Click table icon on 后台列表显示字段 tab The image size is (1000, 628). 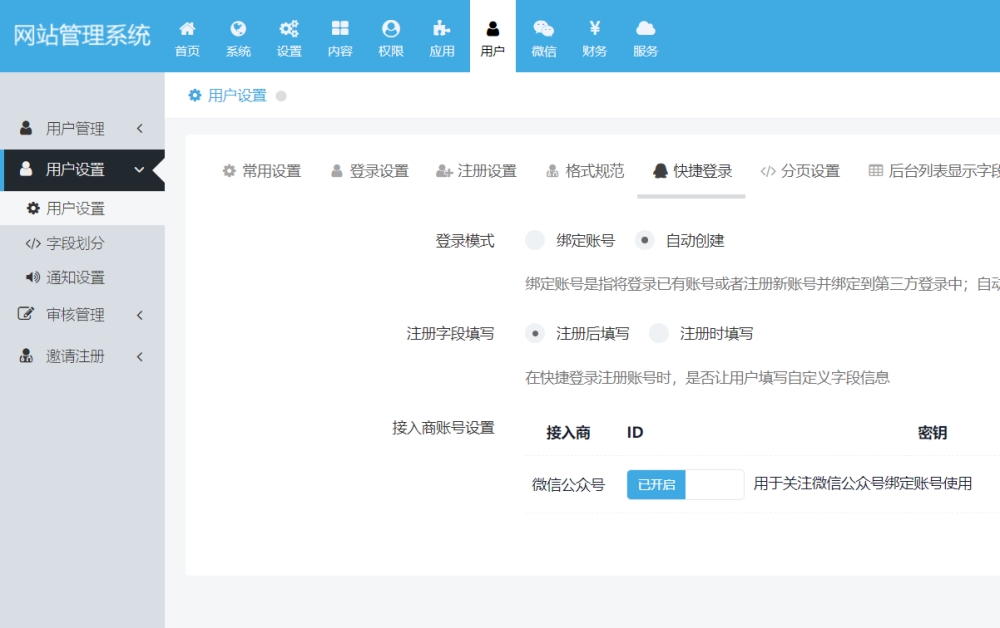click(x=876, y=170)
